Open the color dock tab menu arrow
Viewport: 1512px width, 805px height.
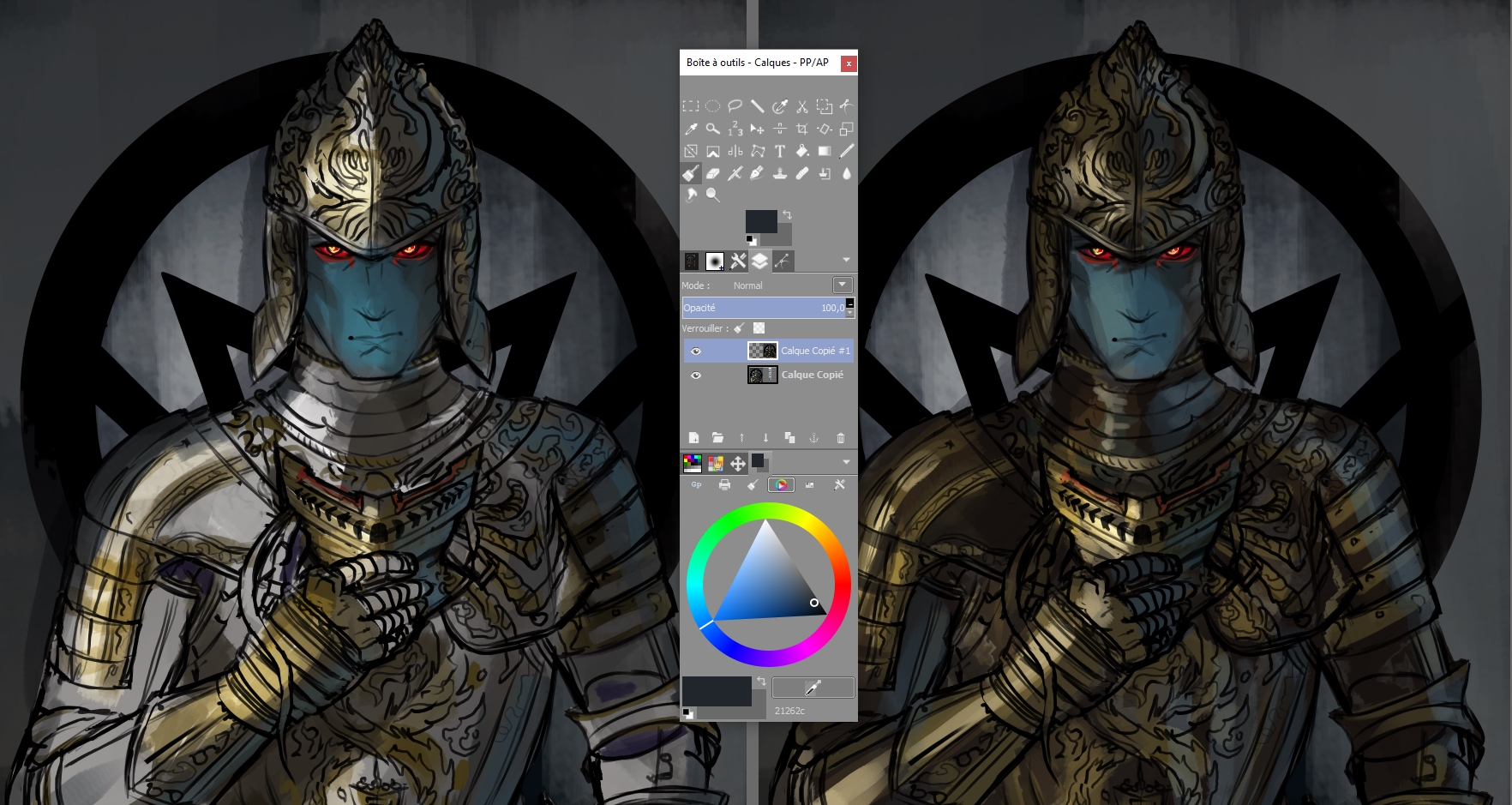click(846, 463)
